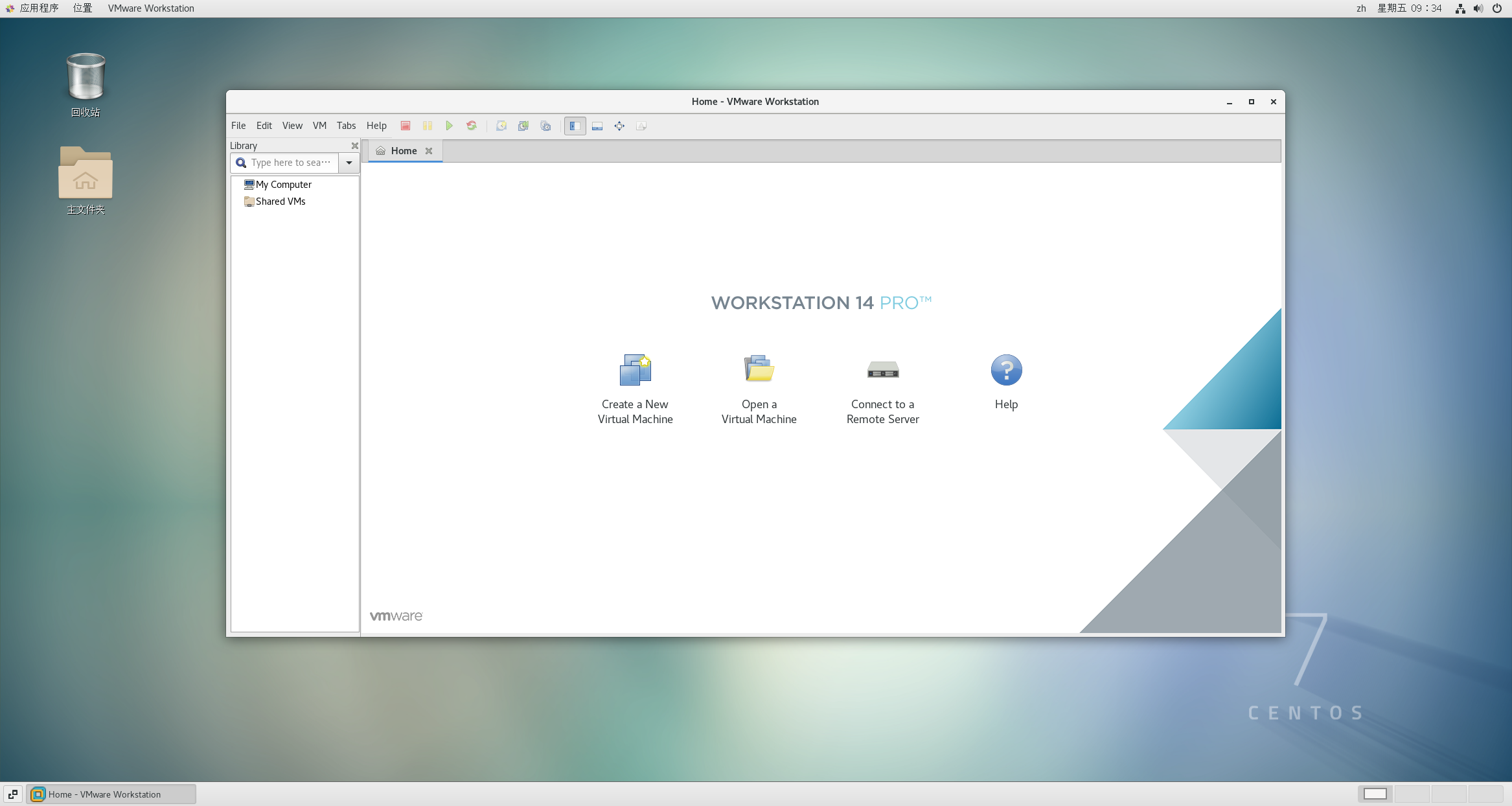Close the VMware Workstation window
This screenshot has width=1512, height=806.
(x=1274, y=102)
